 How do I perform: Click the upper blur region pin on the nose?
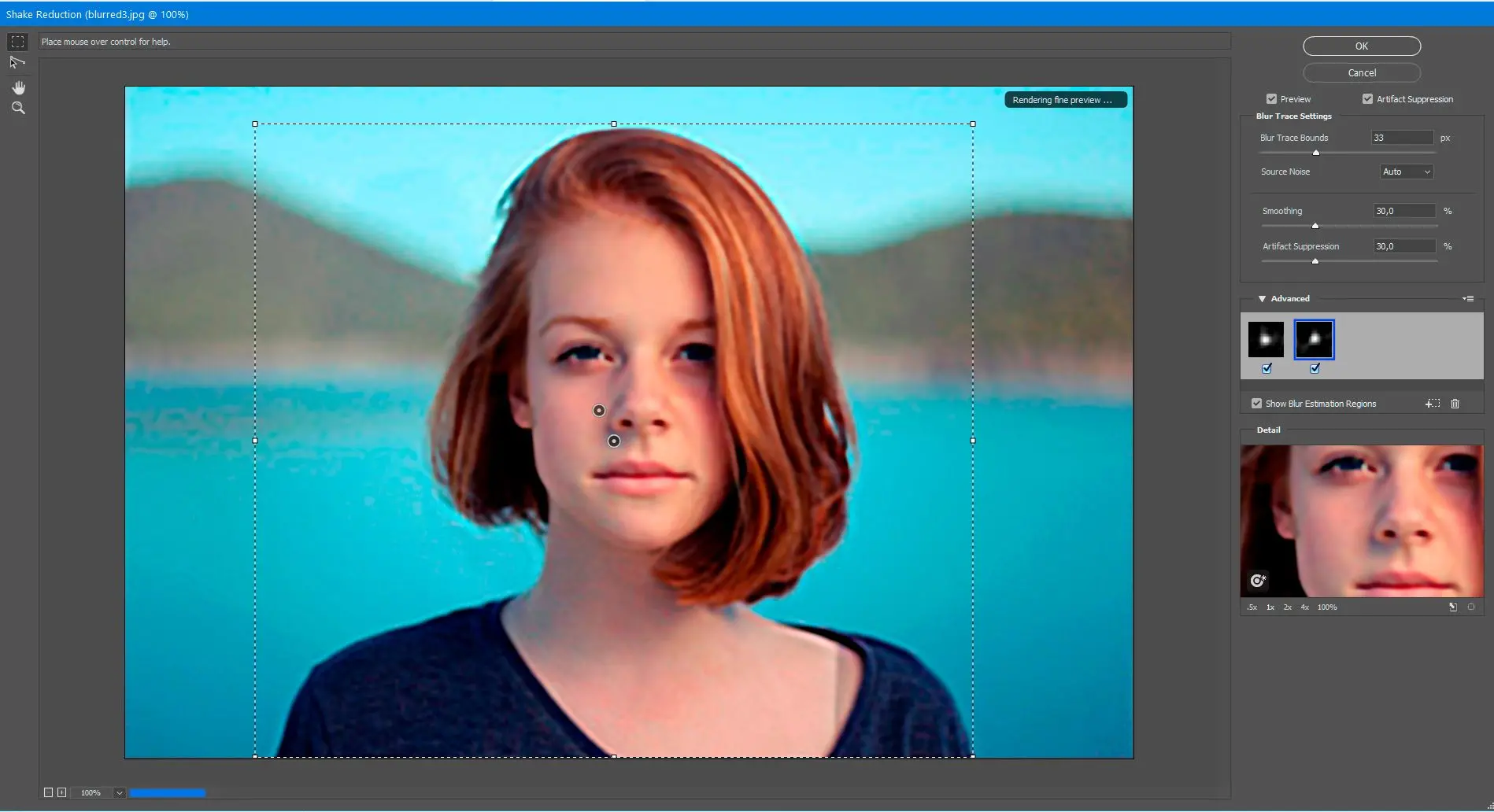pyautogui.click(x=599, y=411)
